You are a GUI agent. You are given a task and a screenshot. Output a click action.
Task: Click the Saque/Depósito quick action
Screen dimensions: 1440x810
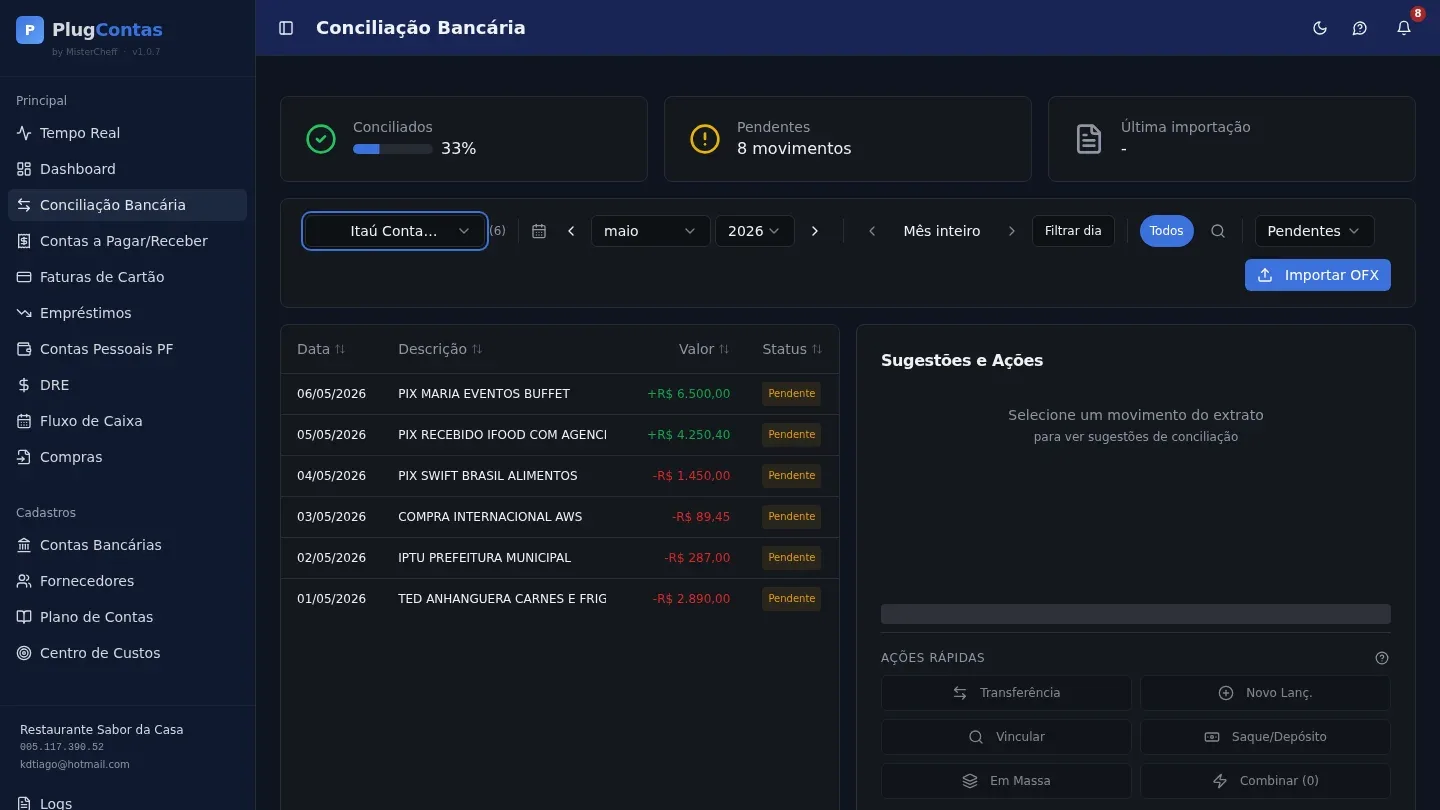tap(1265, 737)
